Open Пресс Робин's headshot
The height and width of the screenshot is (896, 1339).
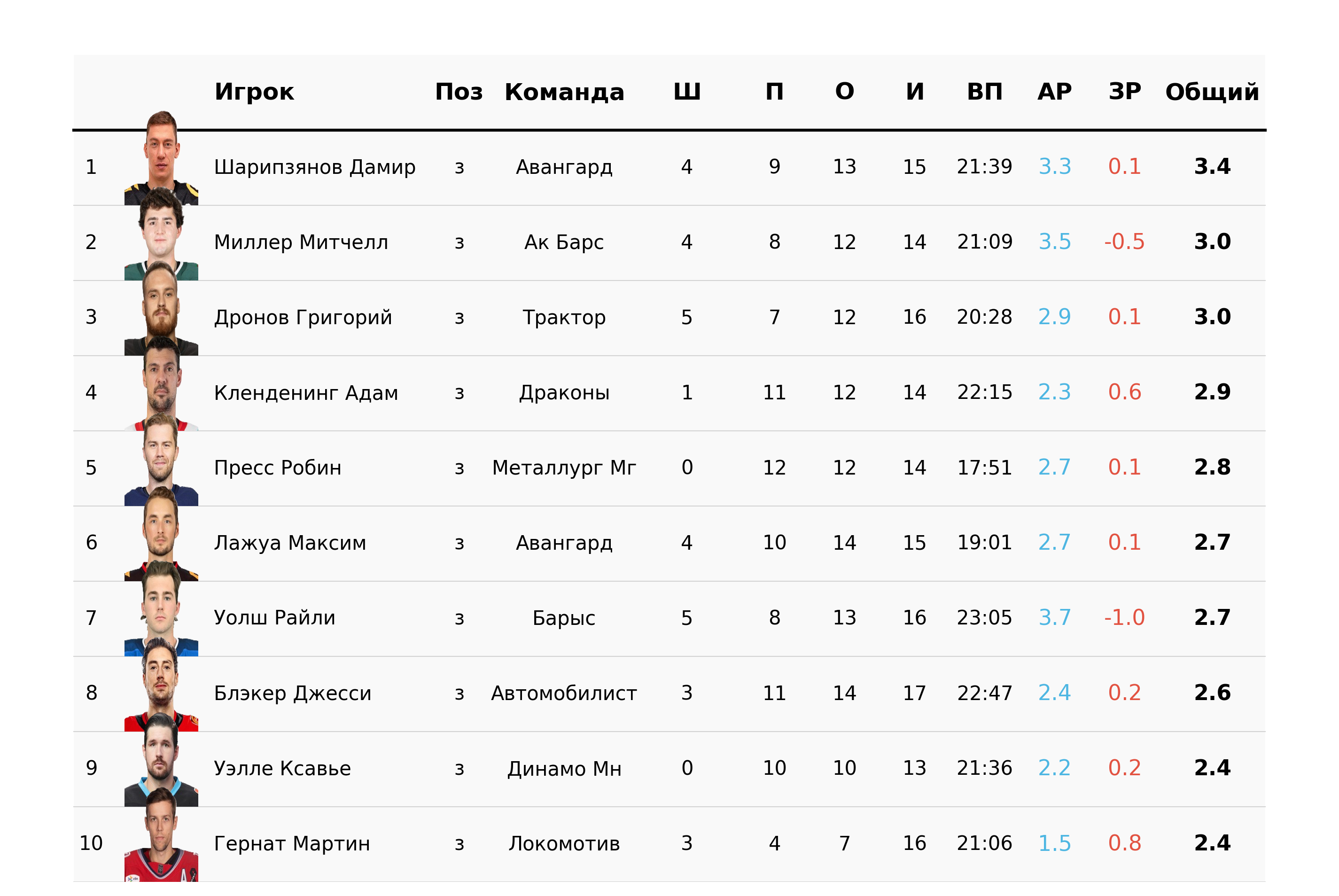point(161,459)
